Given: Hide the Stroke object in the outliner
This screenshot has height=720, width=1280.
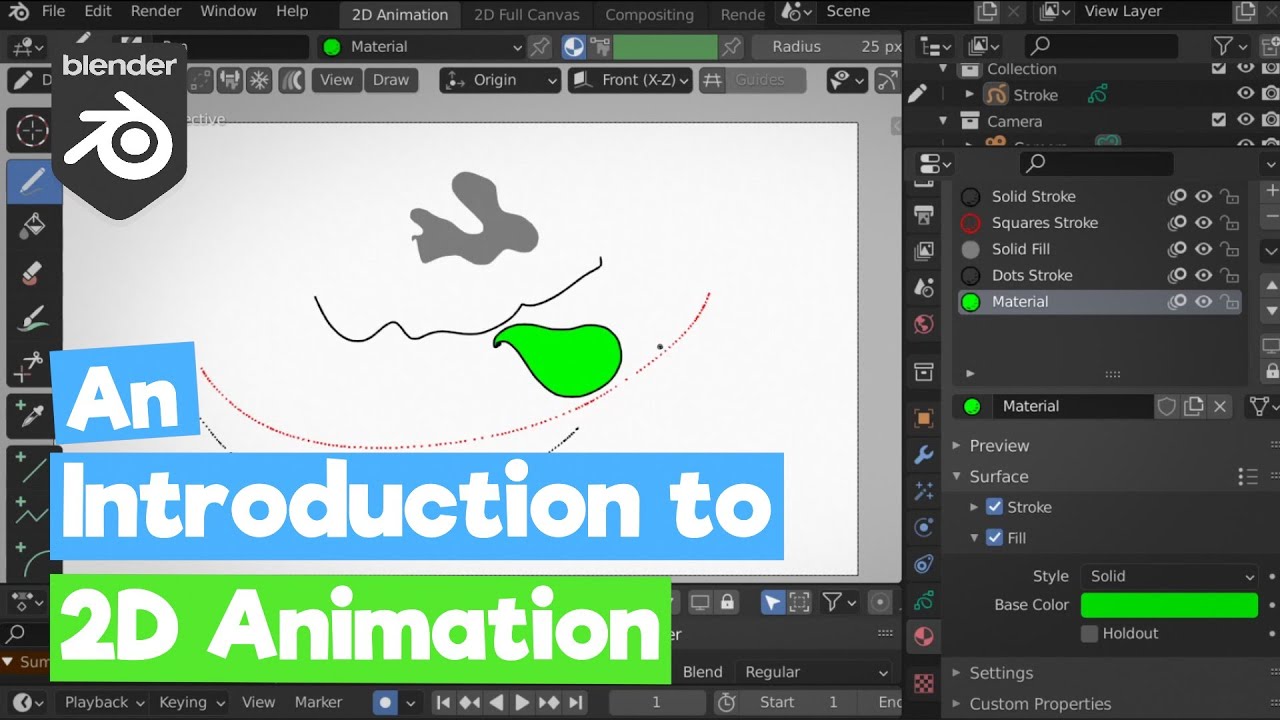Looking at the screenshot, I should click(1245, 94).
